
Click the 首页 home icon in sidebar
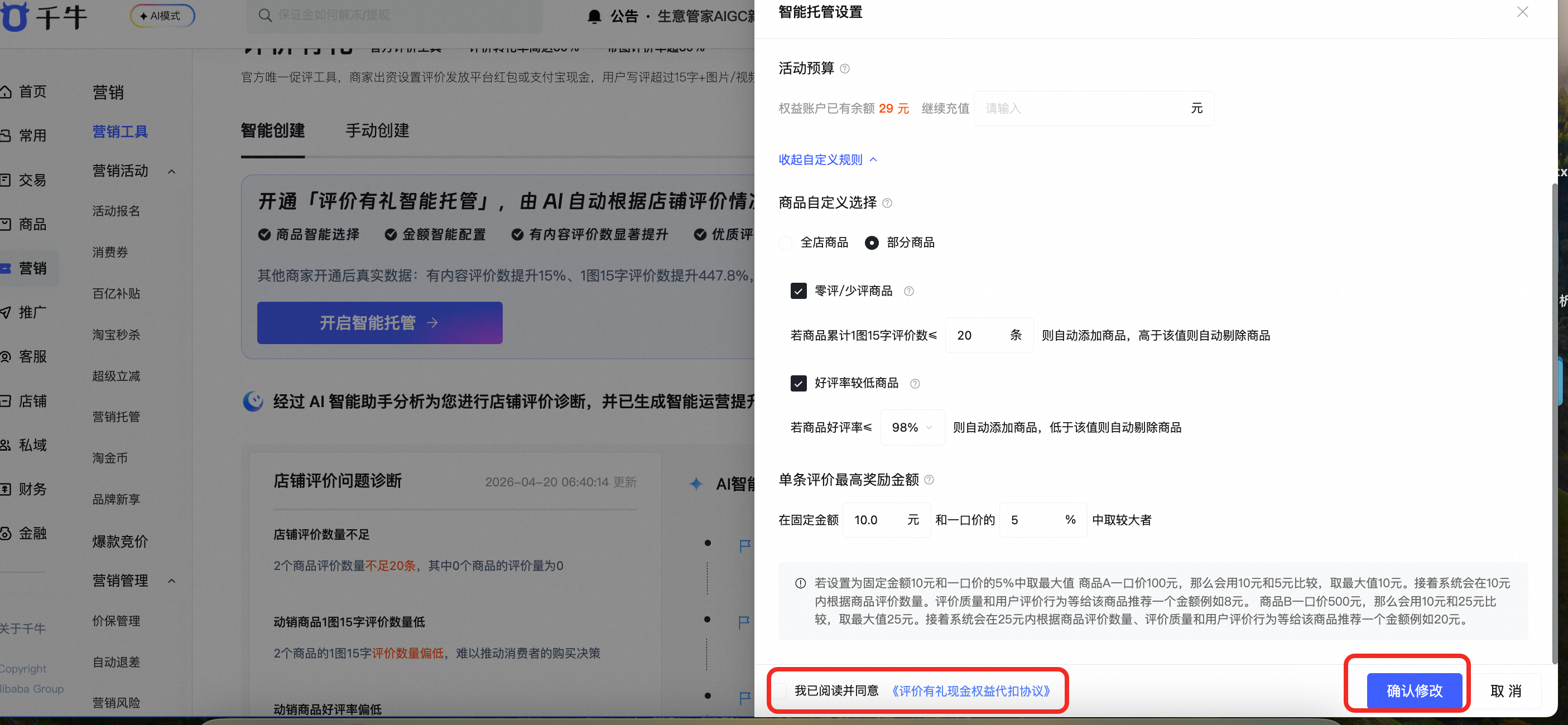[6, 92]
